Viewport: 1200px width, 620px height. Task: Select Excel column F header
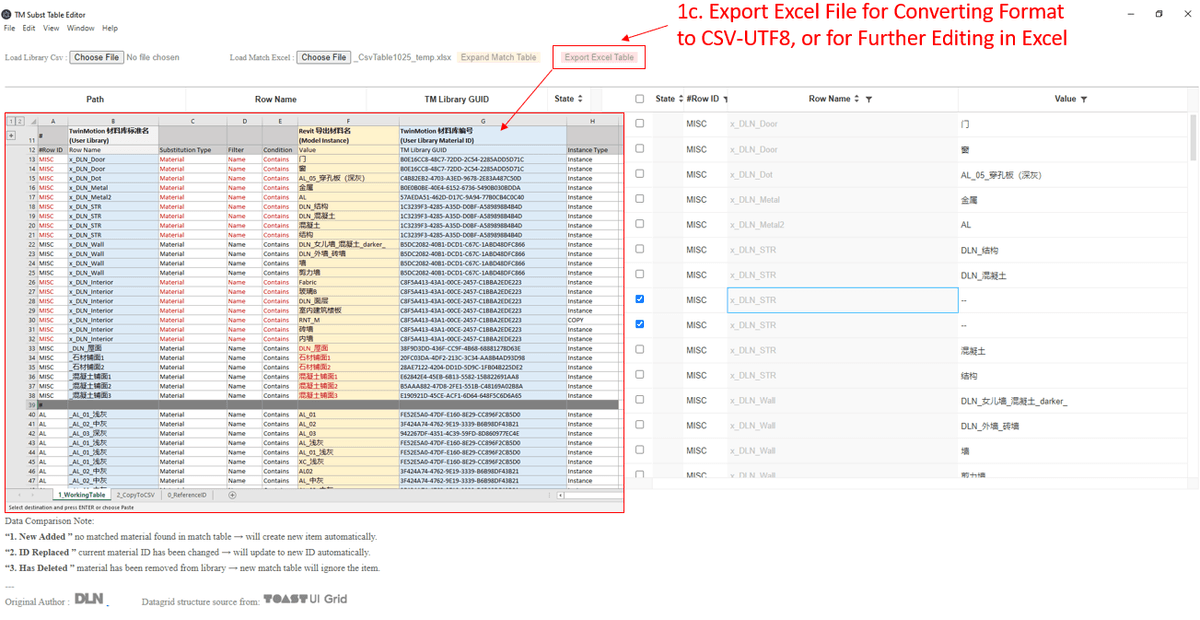pos(348,121)
